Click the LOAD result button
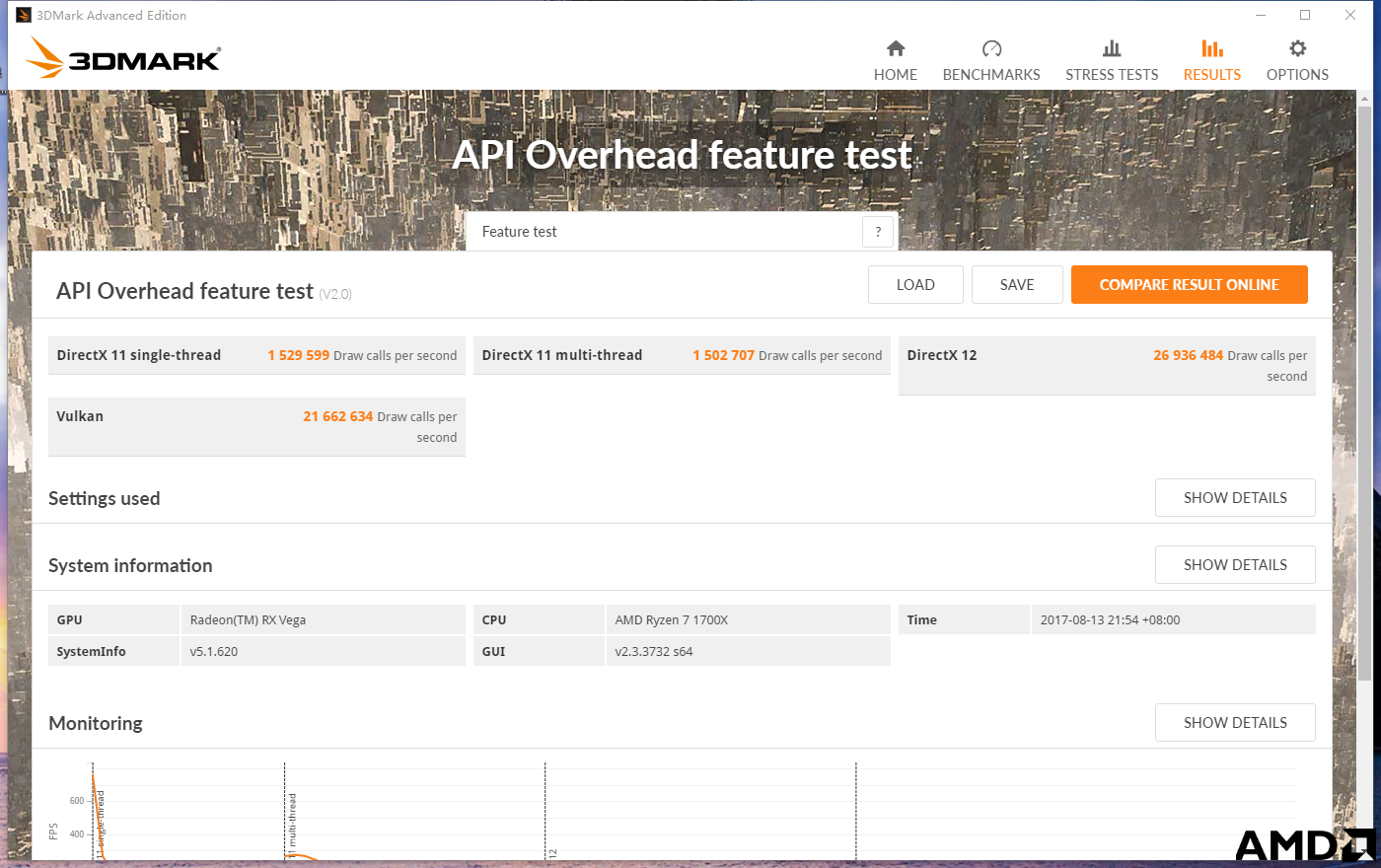Viewport: 1381px width, 868px height. pos(915,285)
